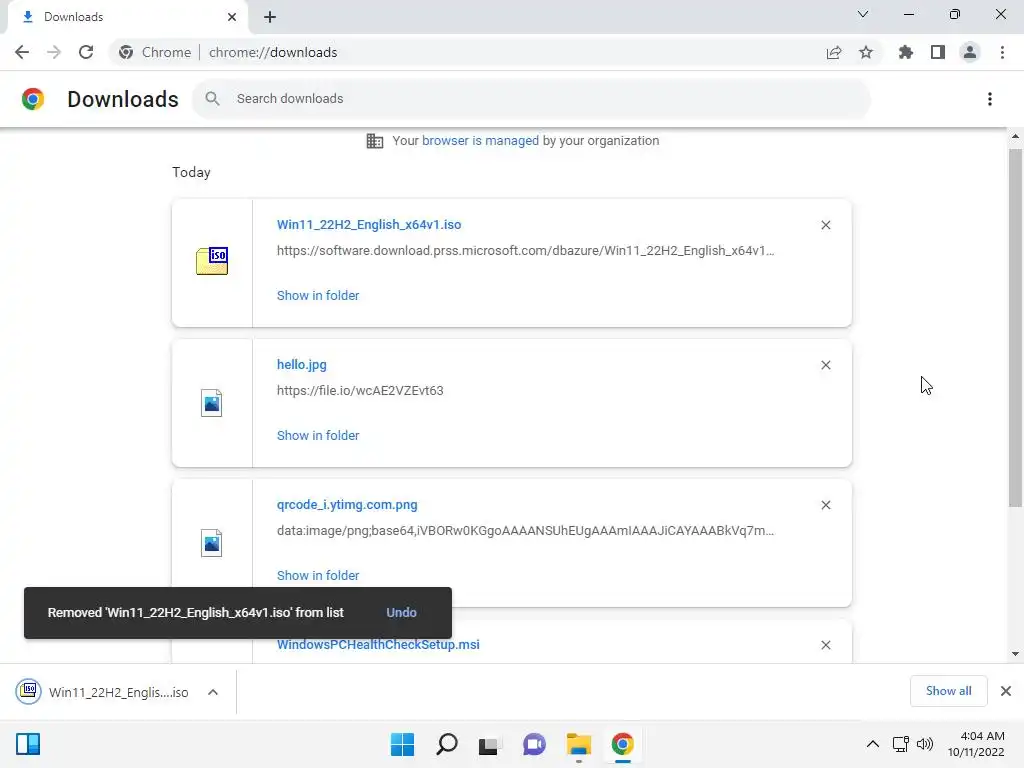1024x768 pixels.
Task: Click the network icon in system tray
Action: tap(901, 744)
